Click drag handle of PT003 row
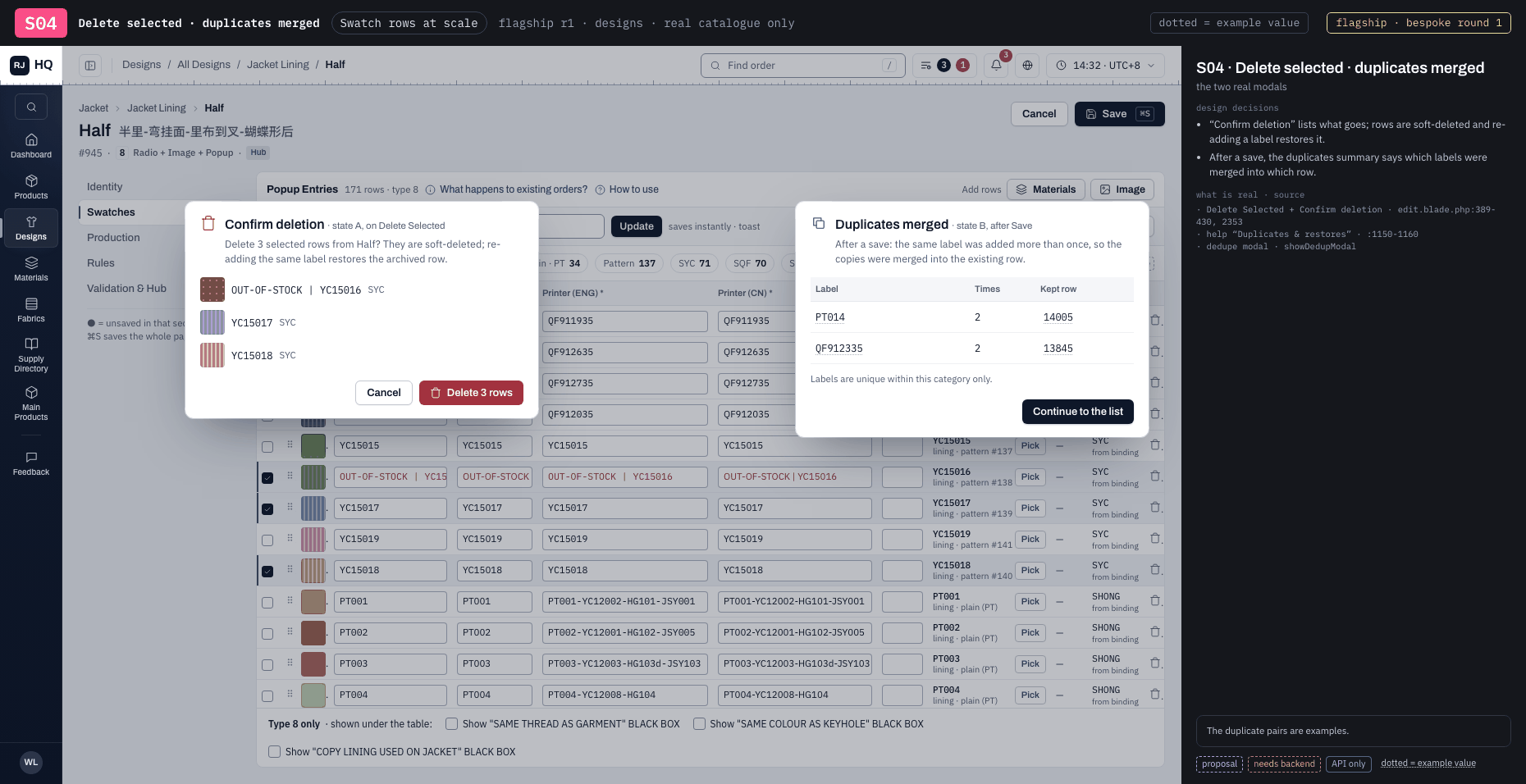 (x=290, y=663)
